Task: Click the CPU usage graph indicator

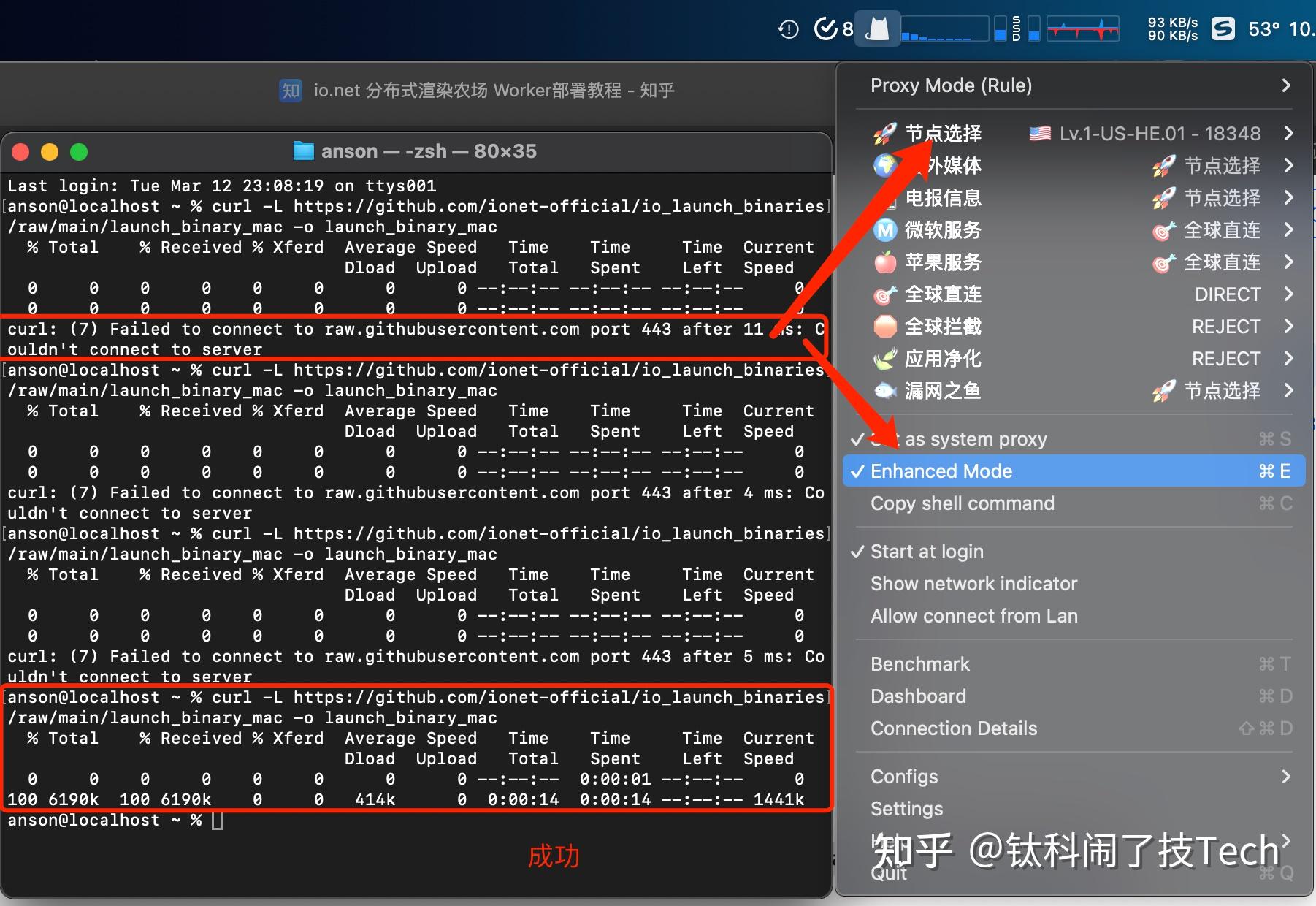Action: (945, 29)
